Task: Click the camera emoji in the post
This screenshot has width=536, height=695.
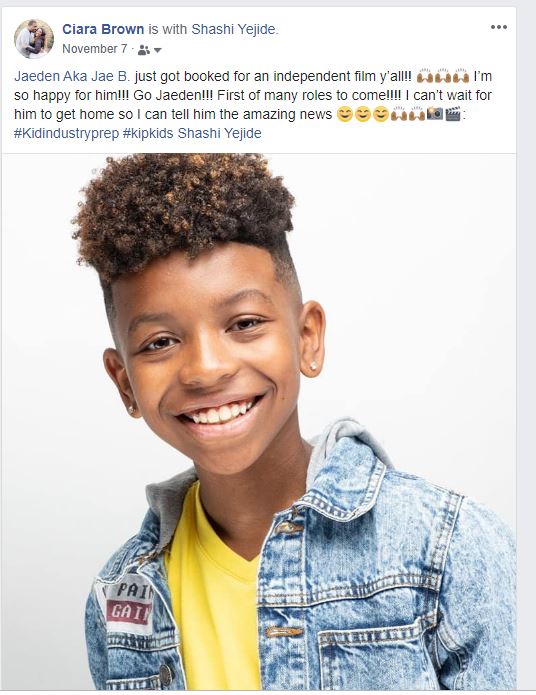Action: click(x=435, y=114)
